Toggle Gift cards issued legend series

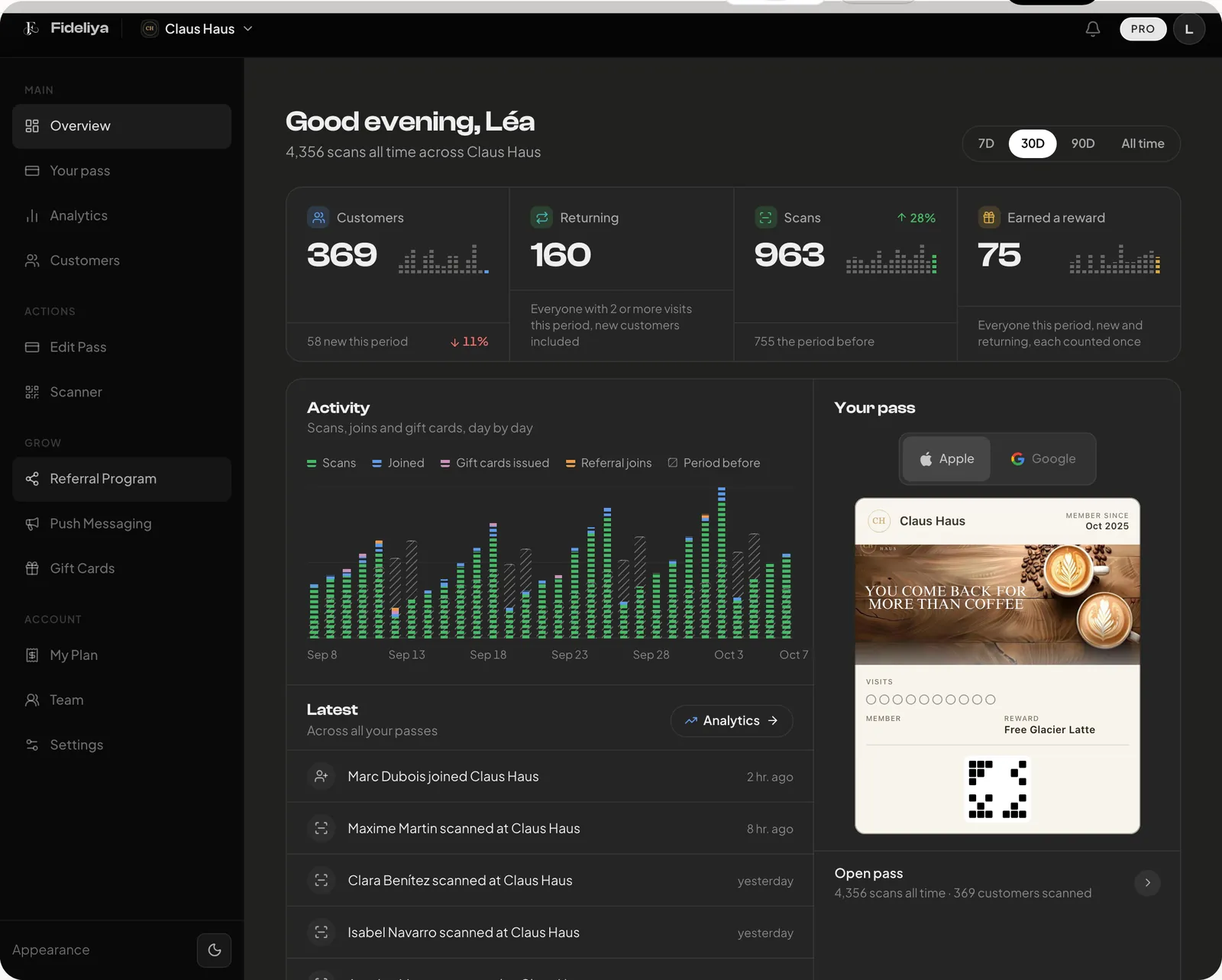[x=495, y=464]
